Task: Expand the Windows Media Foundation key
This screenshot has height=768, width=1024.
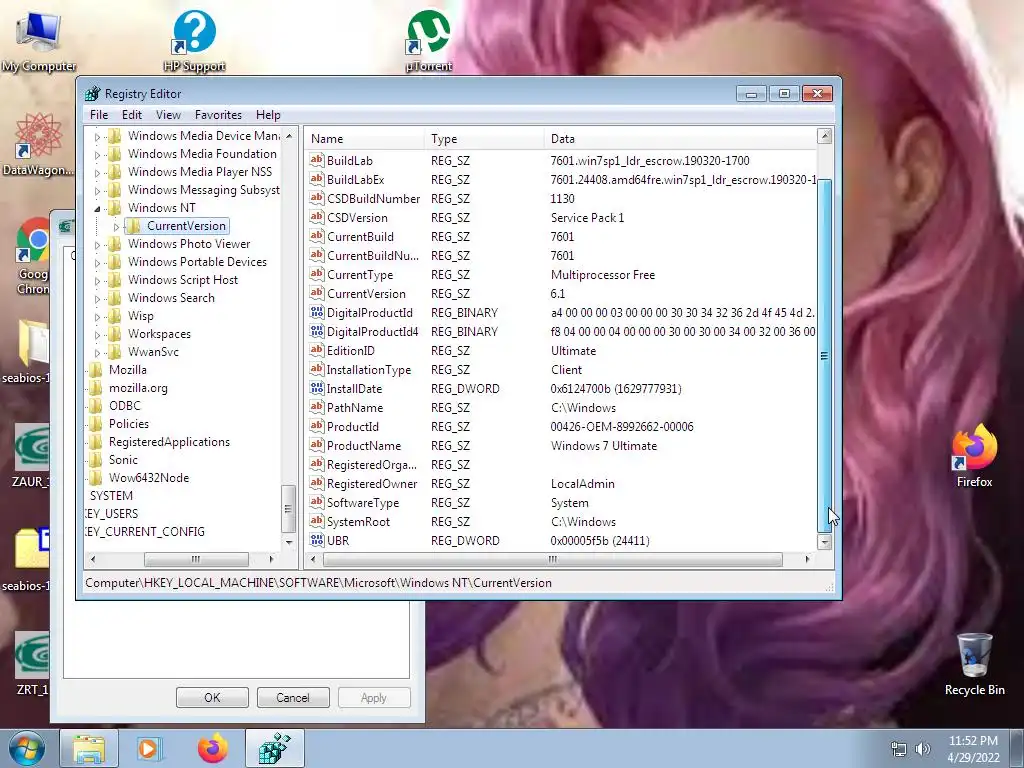Action: click(97, 155)
